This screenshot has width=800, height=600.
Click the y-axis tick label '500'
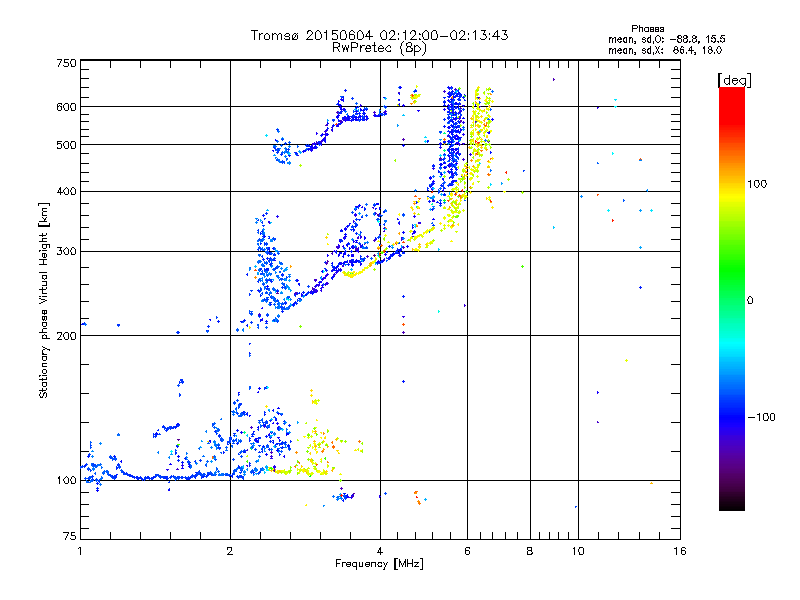(66, 145)
